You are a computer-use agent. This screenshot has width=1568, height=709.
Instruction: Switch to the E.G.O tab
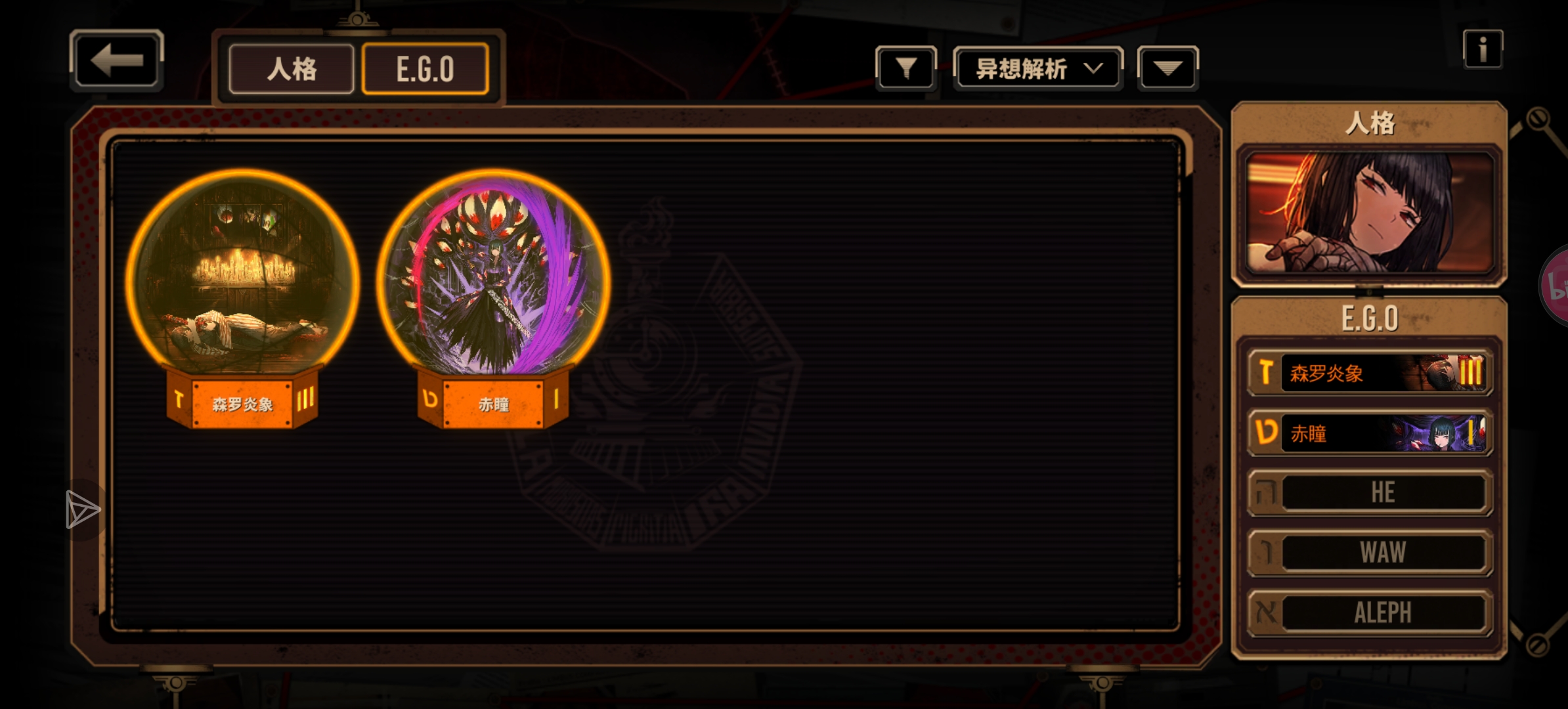[425, 69]
